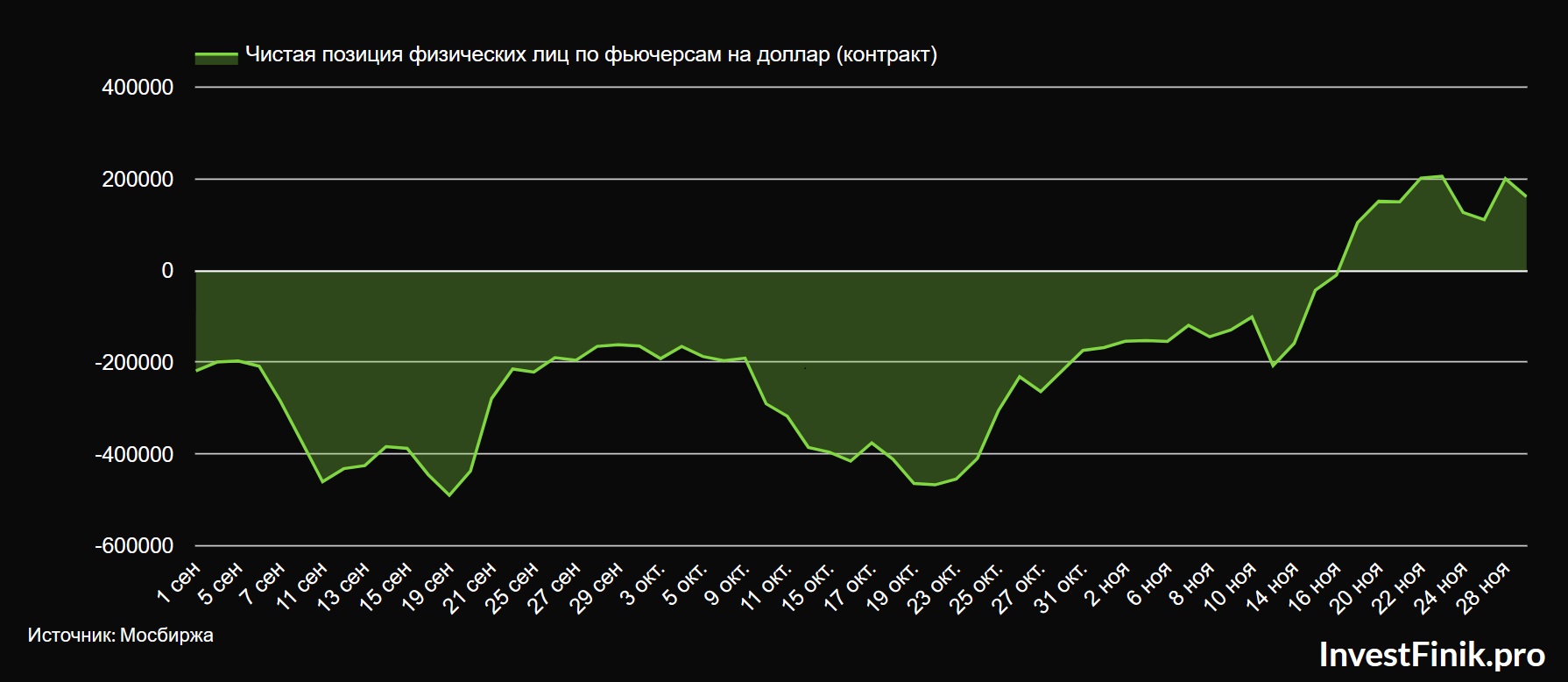Screen dimensions: 1568x682
Task: Click the 0 y-axis label
Action: point(166,271)
